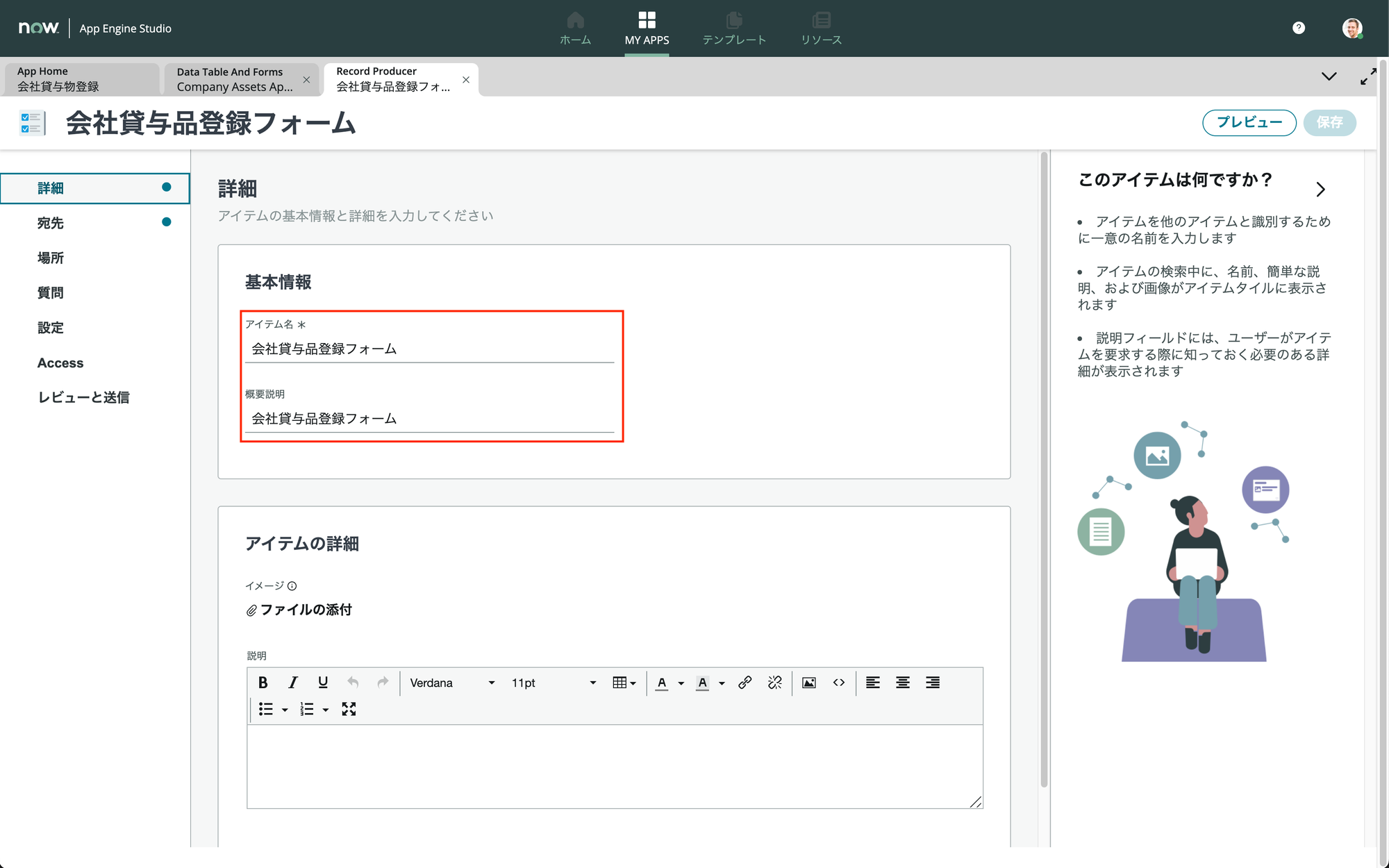The width and height of the screenshot is (1389, 868).
Task: Click the remove link icon
Action: click(775, 683)
